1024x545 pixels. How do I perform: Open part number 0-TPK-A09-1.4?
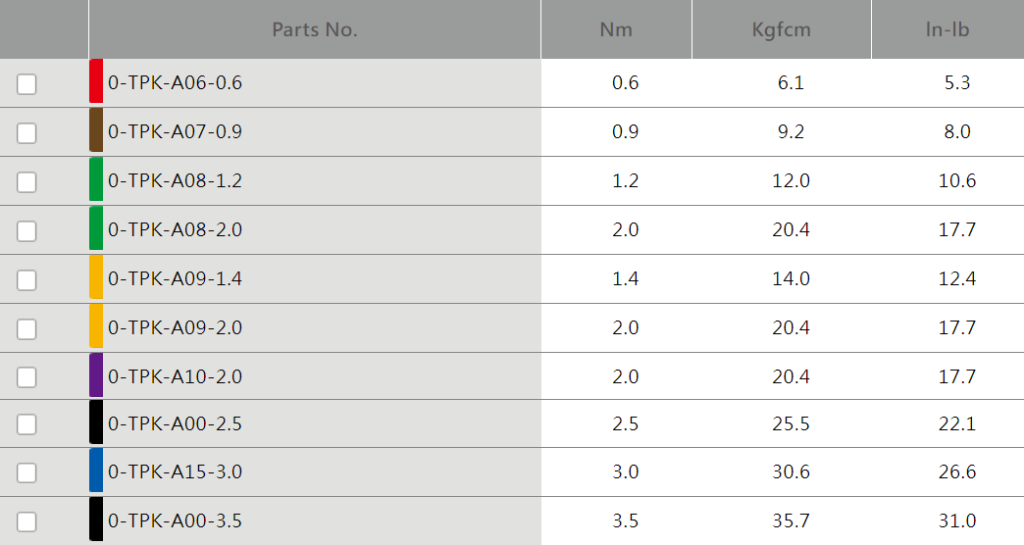[175, 279]
